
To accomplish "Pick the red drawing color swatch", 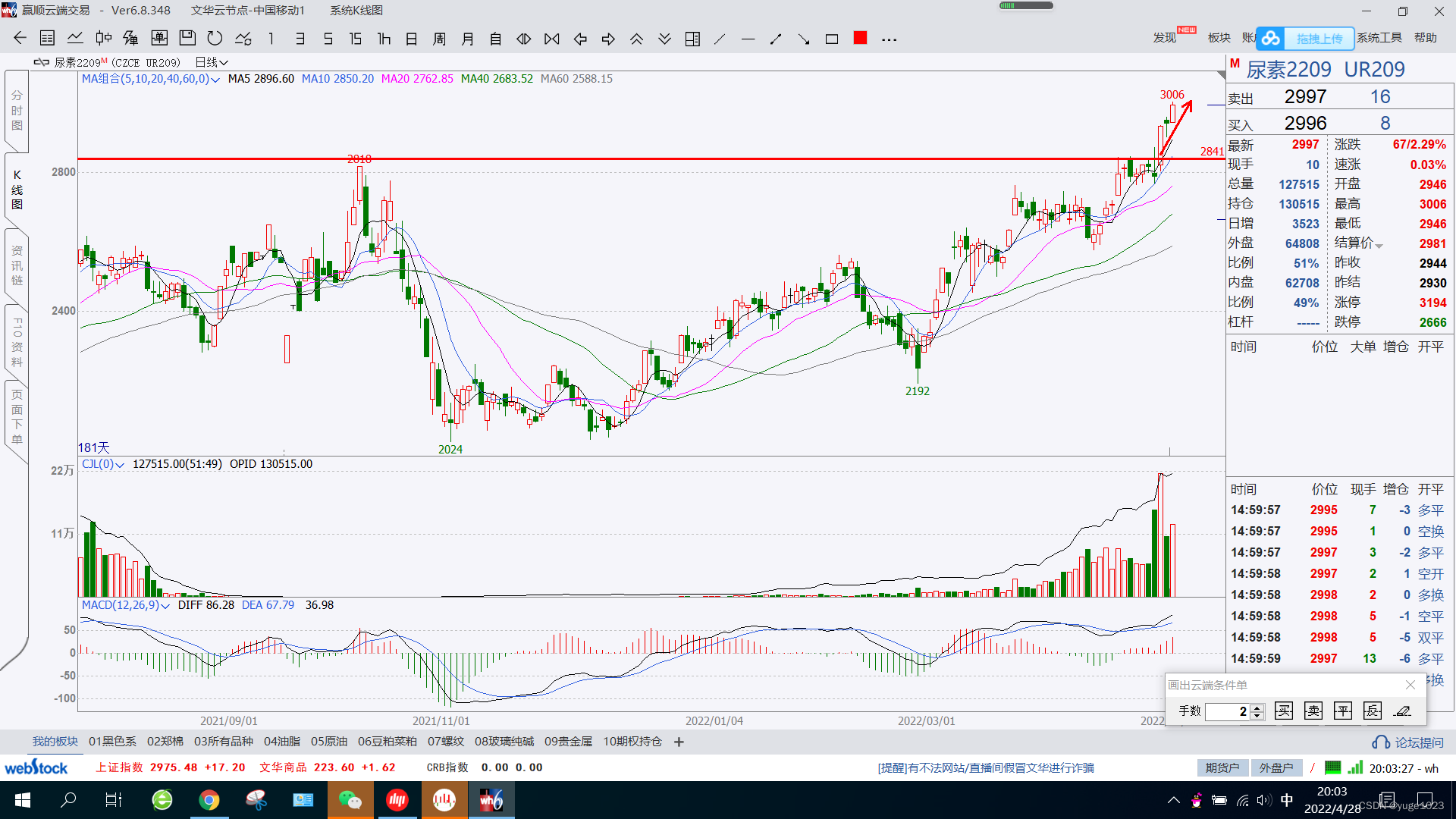I will pyautogui.click(x=860, y=38).
